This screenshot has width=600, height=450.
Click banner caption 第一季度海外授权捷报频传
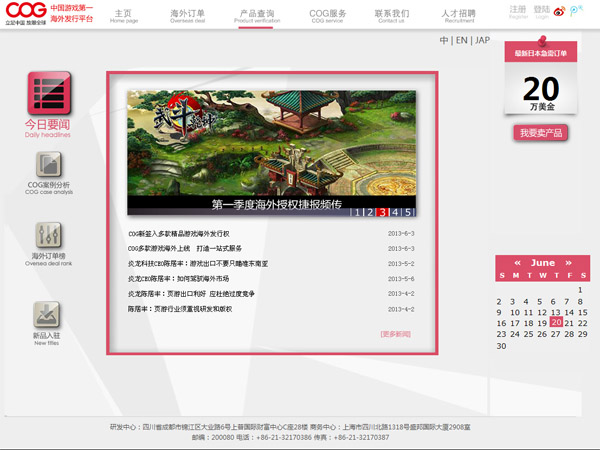point(277,204)
